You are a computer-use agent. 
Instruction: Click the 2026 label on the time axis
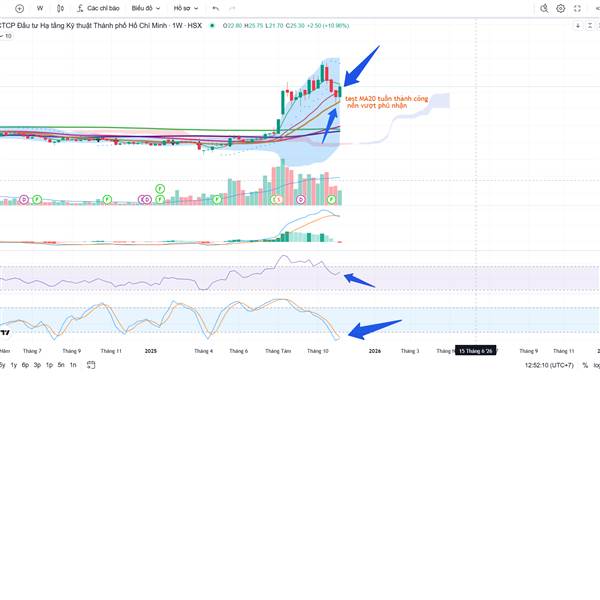(x=375, y=351)
